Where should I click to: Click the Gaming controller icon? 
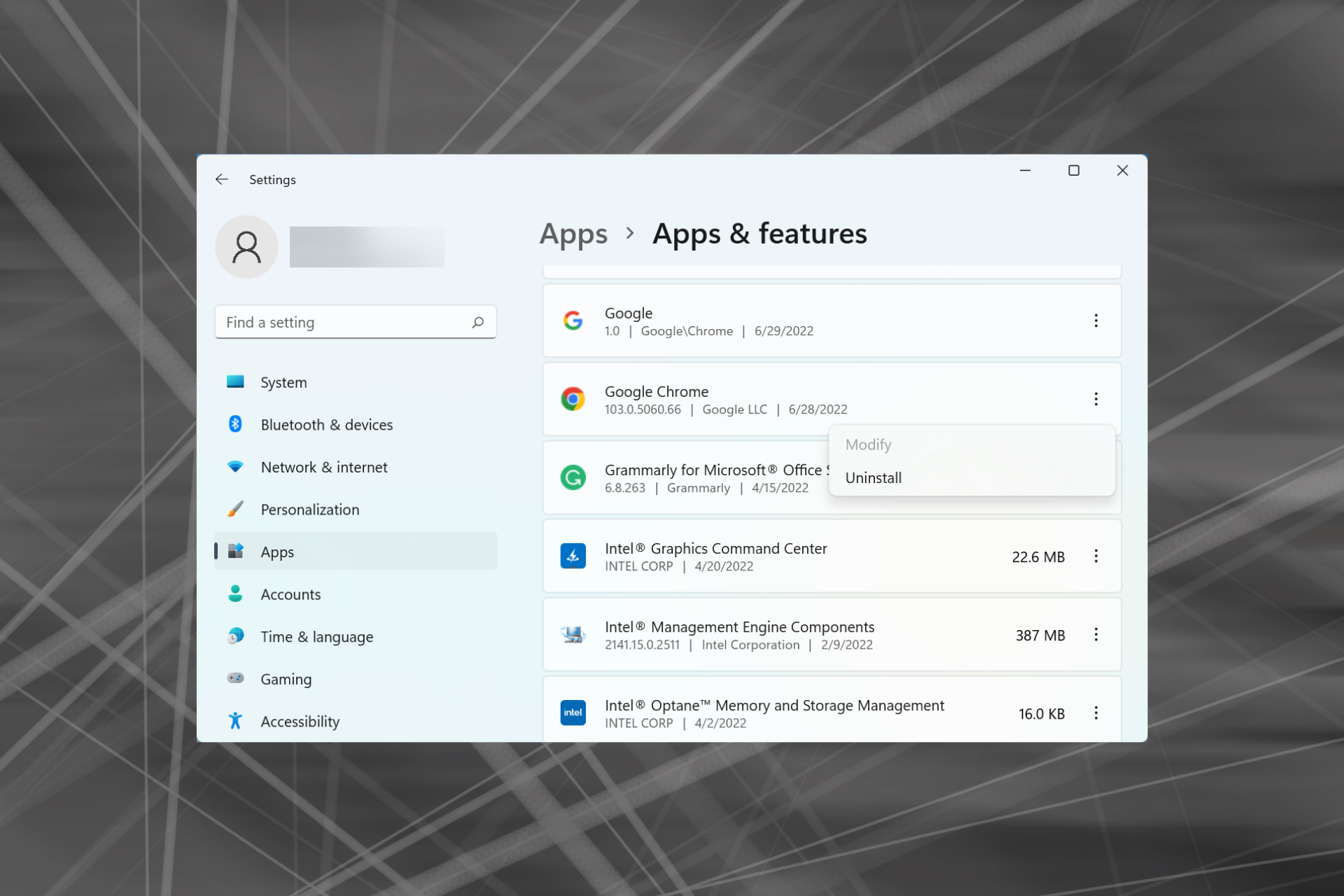(x=235, y=678)
